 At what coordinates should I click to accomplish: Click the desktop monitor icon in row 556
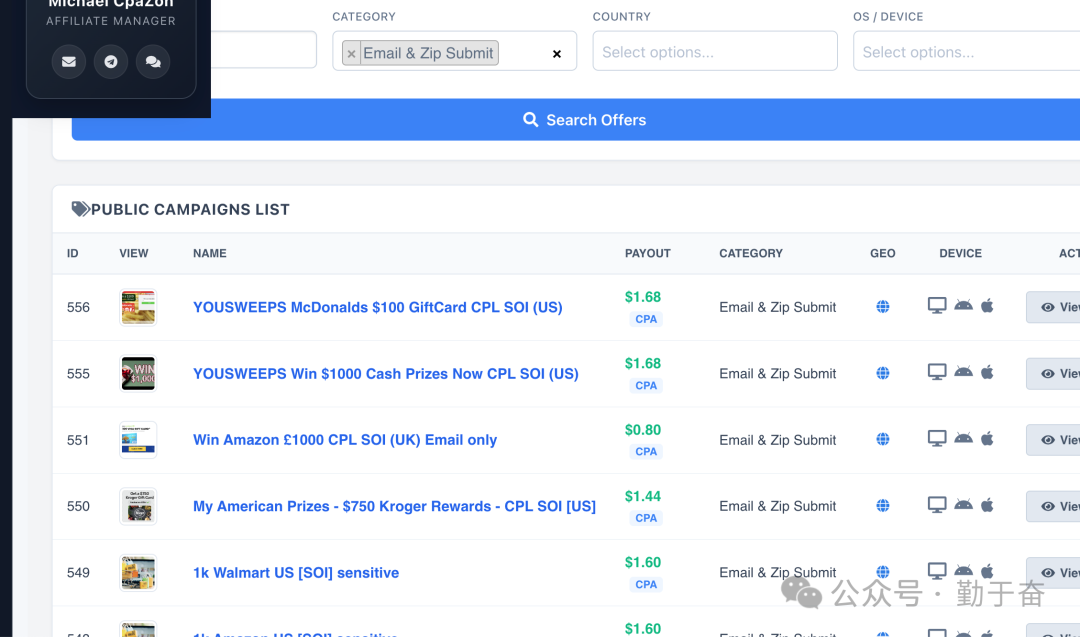(x=937, y=306)
